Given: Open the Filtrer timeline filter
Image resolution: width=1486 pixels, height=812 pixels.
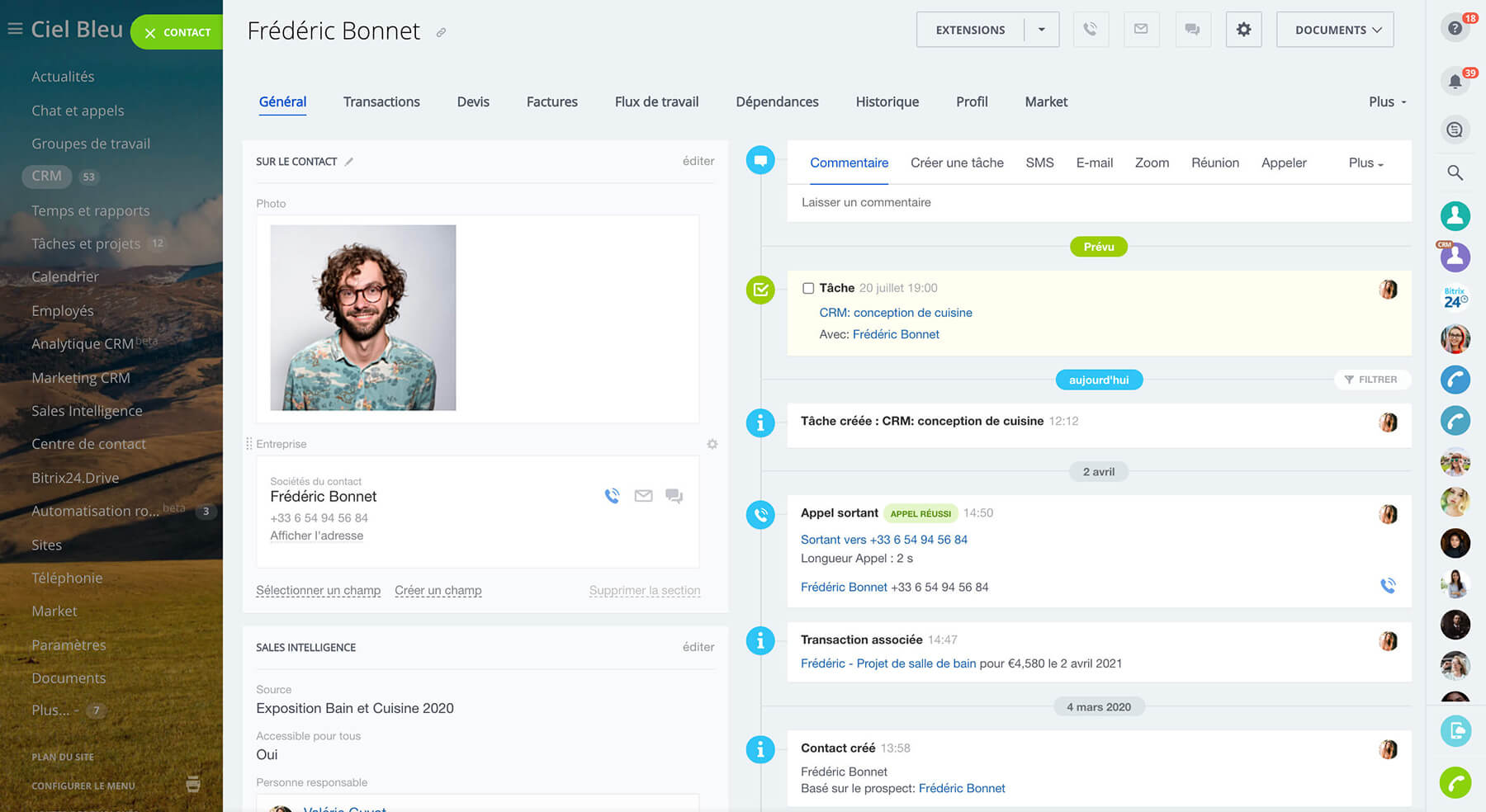Looking at the screenshot, I should click(1371, 380).
